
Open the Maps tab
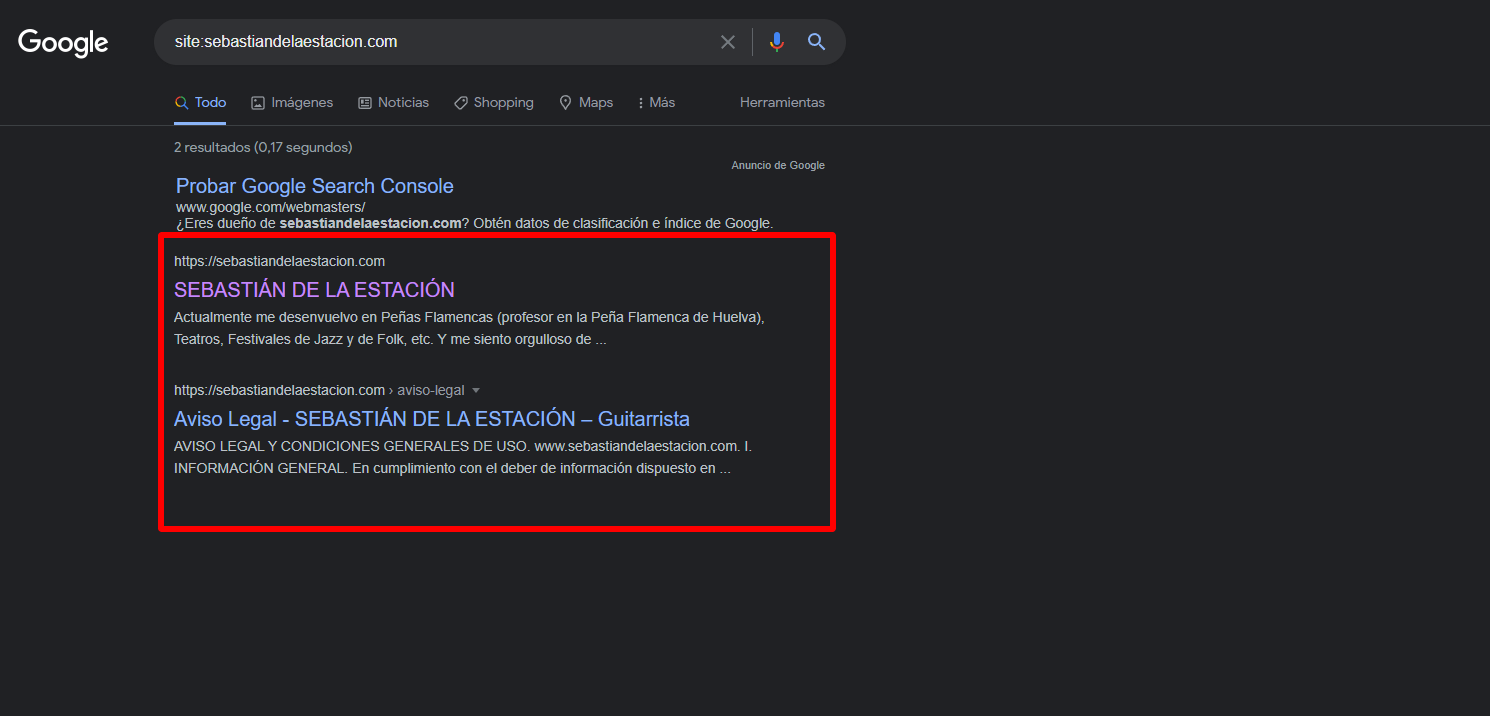coord(586,103)
